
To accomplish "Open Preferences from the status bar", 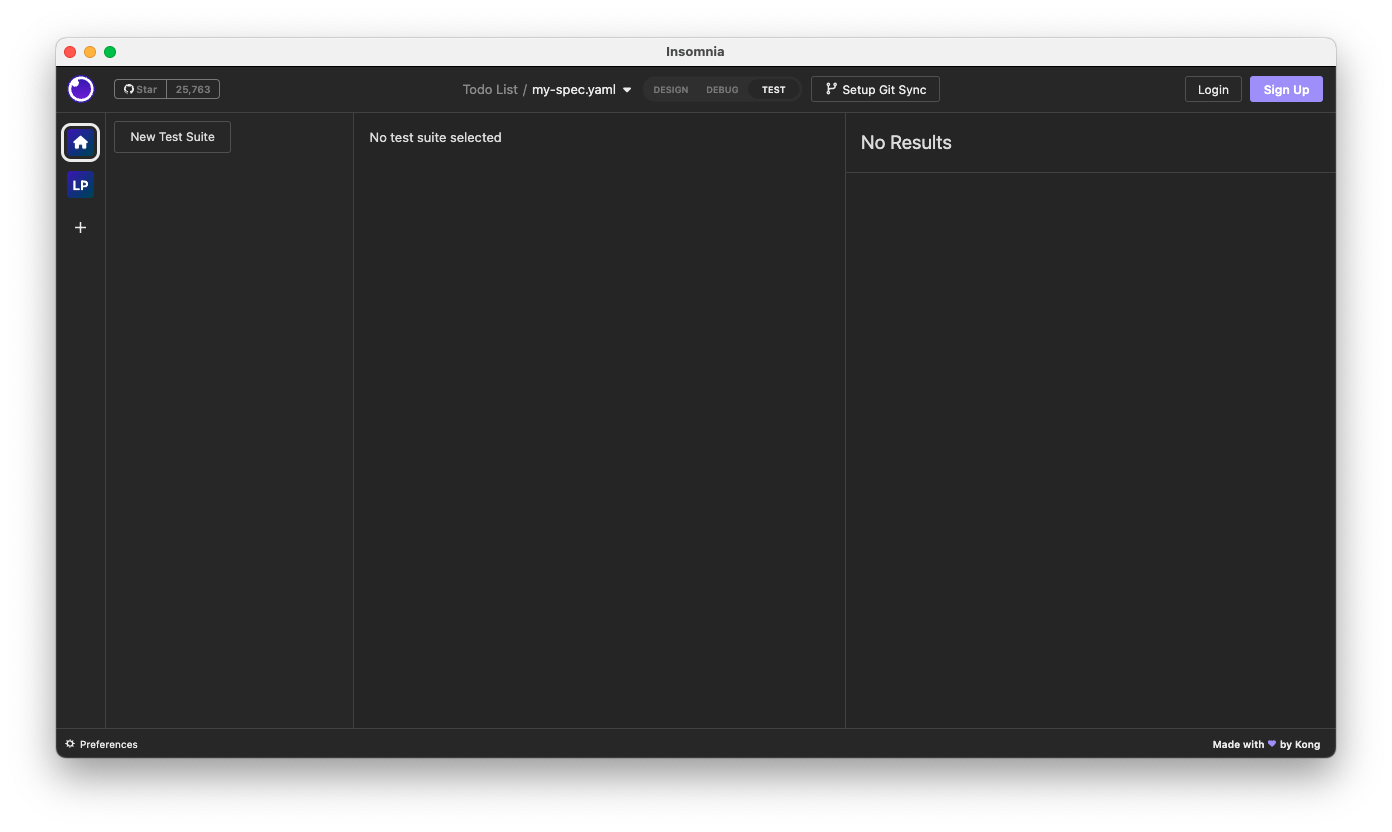I will coord(101,744).
